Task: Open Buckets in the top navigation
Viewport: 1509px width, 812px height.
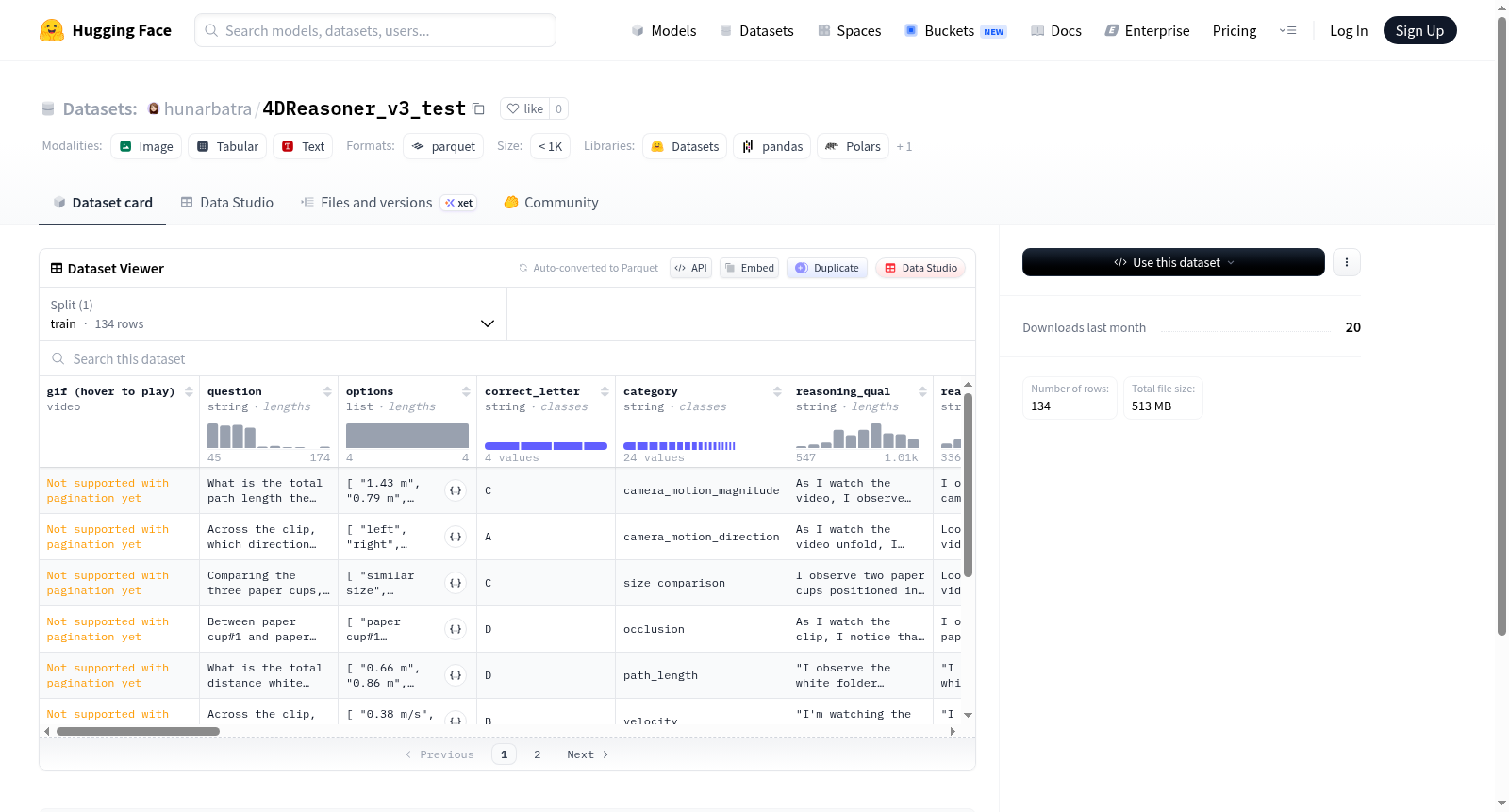Action: [955, 30]
